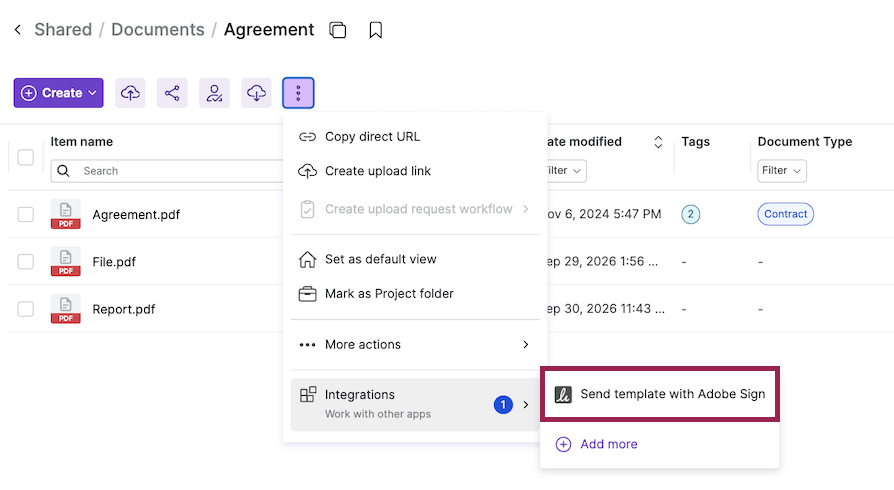The width and height of the screenshot is (894, 490).
Task: Select all items with header checkbox
Action: point(26,157)
